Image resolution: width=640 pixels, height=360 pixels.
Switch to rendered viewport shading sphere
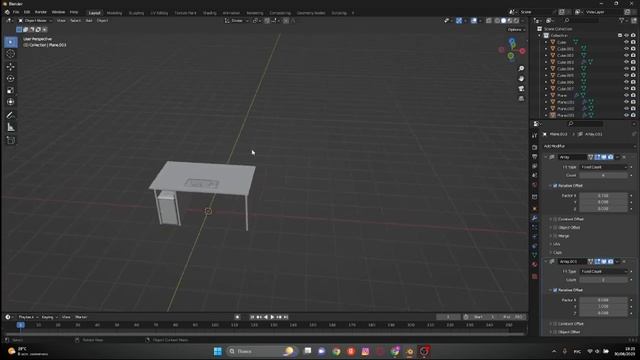coord(517,20)
